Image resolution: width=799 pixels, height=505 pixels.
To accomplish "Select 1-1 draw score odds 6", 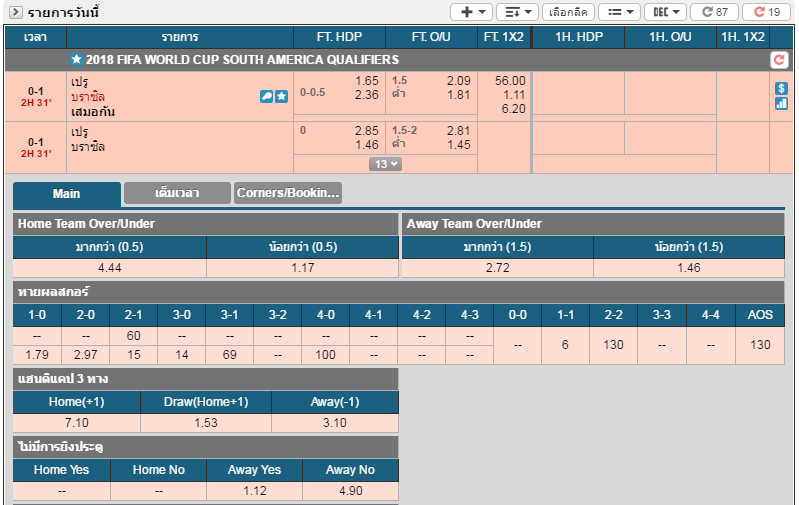I will click(x=565, y=345).
